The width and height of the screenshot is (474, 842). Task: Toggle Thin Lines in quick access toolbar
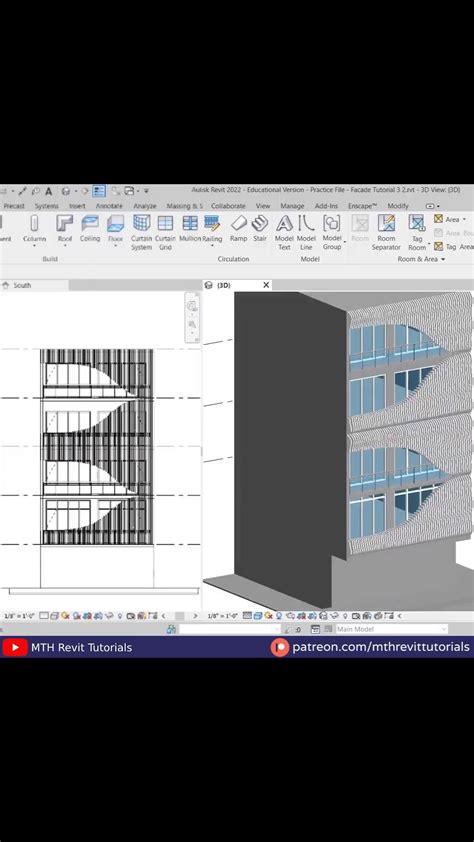click(x=99, y=191)
